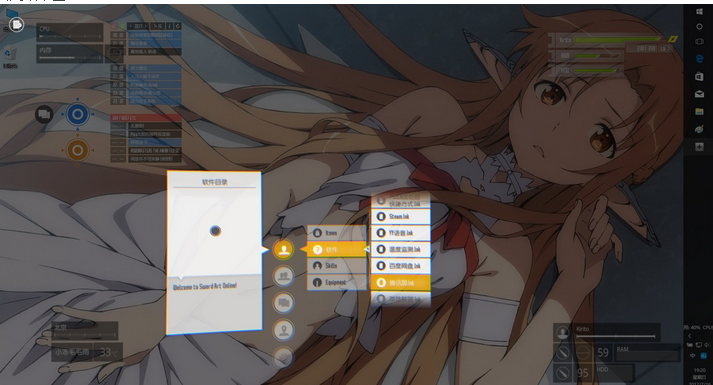Image resolution: width=713 pixels, height=385 pixels.
Task: Click the 33°C temperature readout
Action: tap(108, 352)
